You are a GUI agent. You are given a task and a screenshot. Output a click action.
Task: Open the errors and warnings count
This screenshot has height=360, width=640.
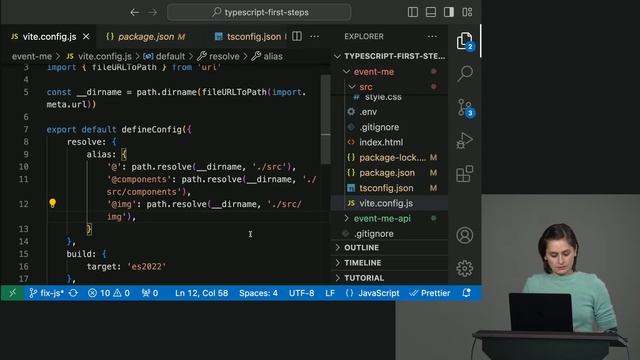[x=109, y=293]
